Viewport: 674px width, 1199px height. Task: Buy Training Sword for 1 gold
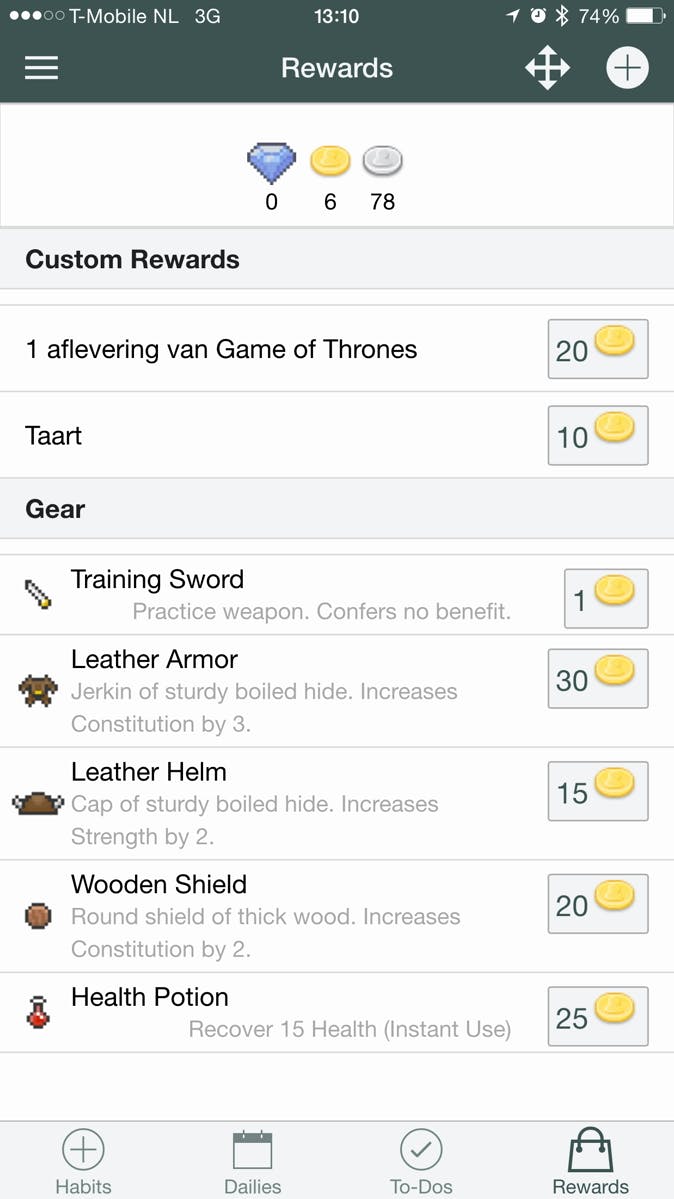point(605,598)
